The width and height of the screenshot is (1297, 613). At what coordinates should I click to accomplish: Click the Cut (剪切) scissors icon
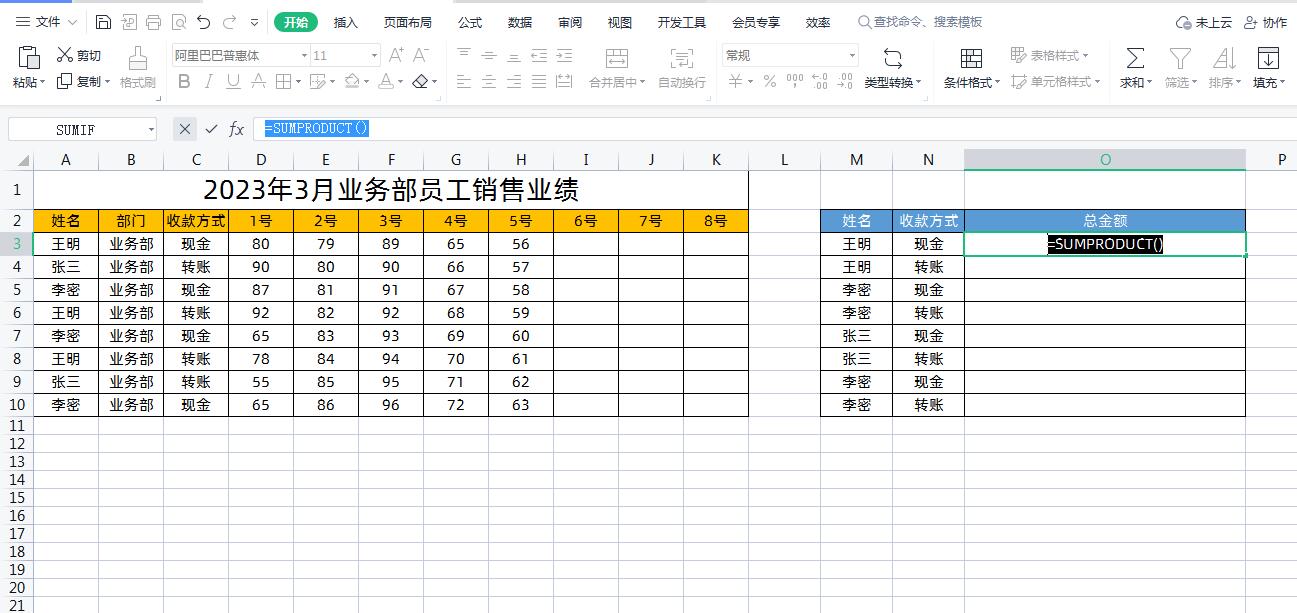click(x=66, y=55)
